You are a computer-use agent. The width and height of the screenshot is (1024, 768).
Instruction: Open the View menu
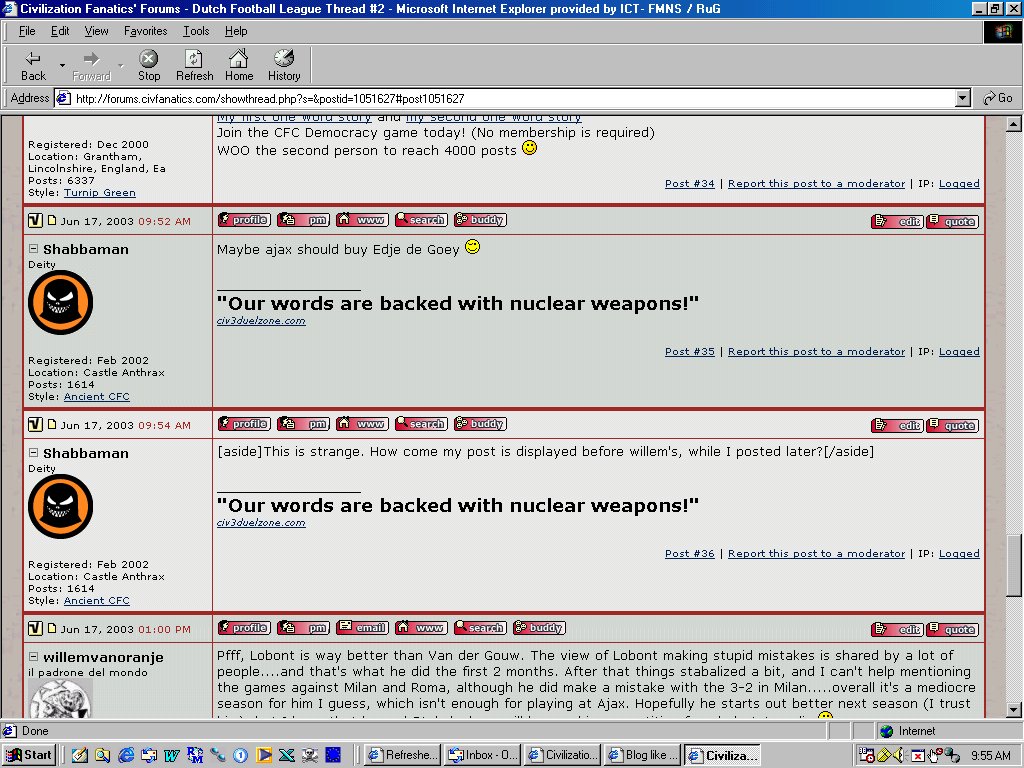coord(97,31)
